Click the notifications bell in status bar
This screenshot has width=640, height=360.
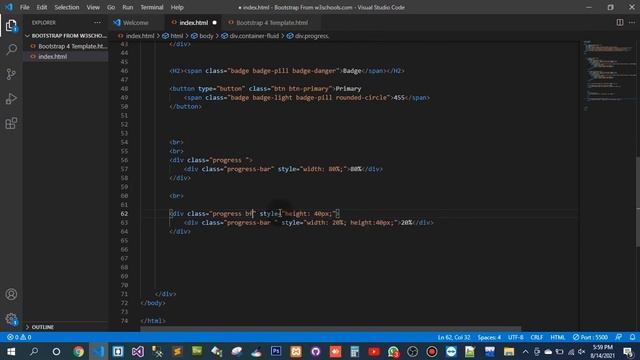[632, 337]
